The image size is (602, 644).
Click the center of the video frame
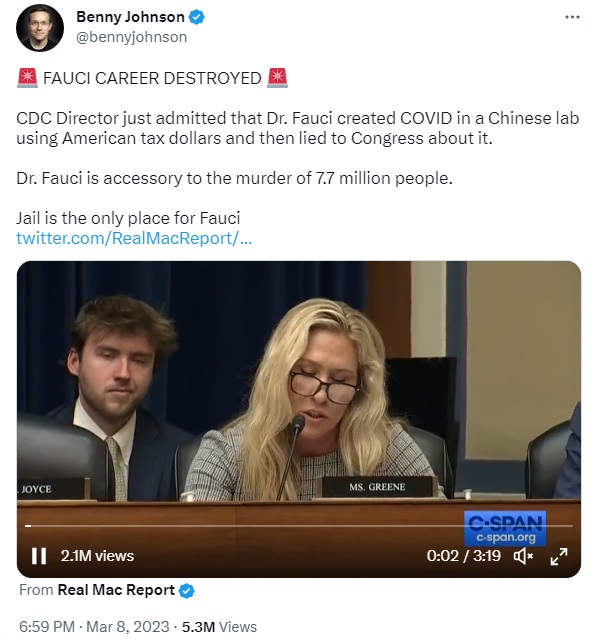tap(299, 419)
